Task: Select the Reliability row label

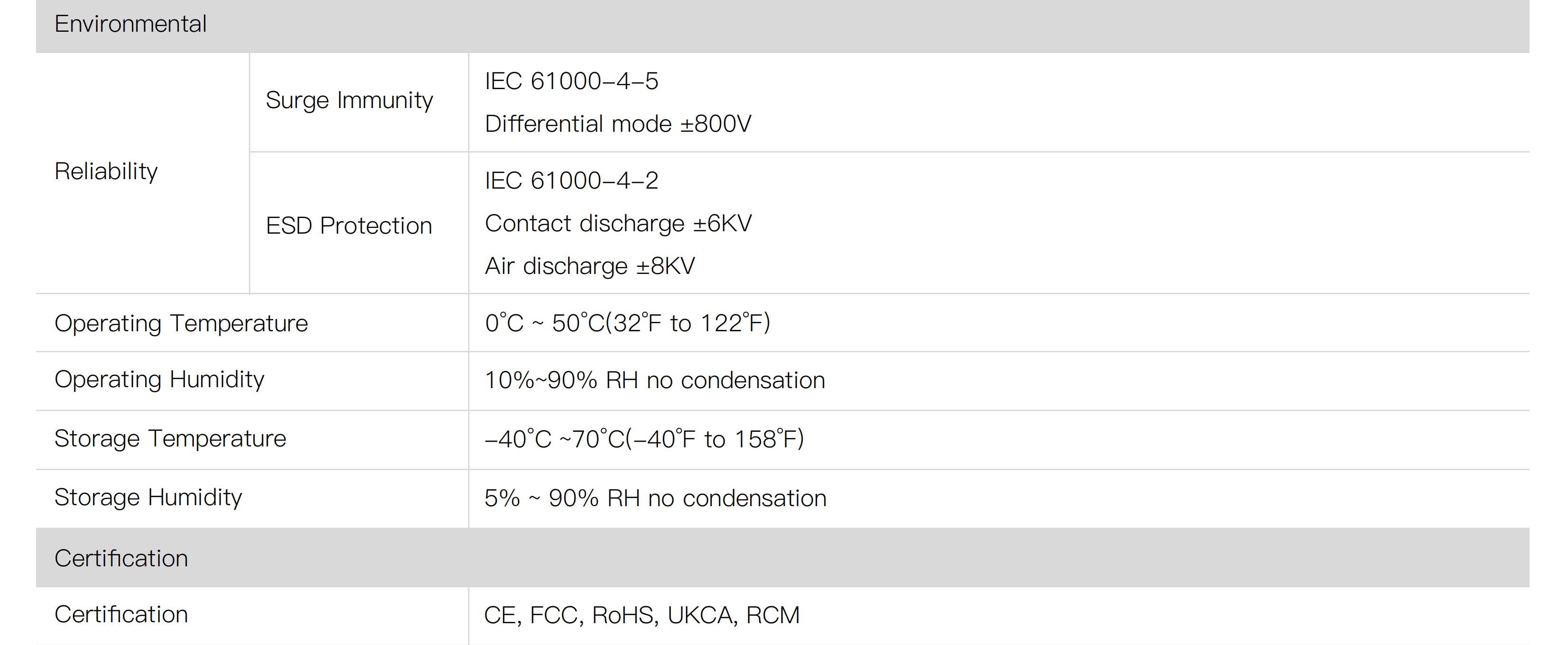Action: tap(106, 172)
